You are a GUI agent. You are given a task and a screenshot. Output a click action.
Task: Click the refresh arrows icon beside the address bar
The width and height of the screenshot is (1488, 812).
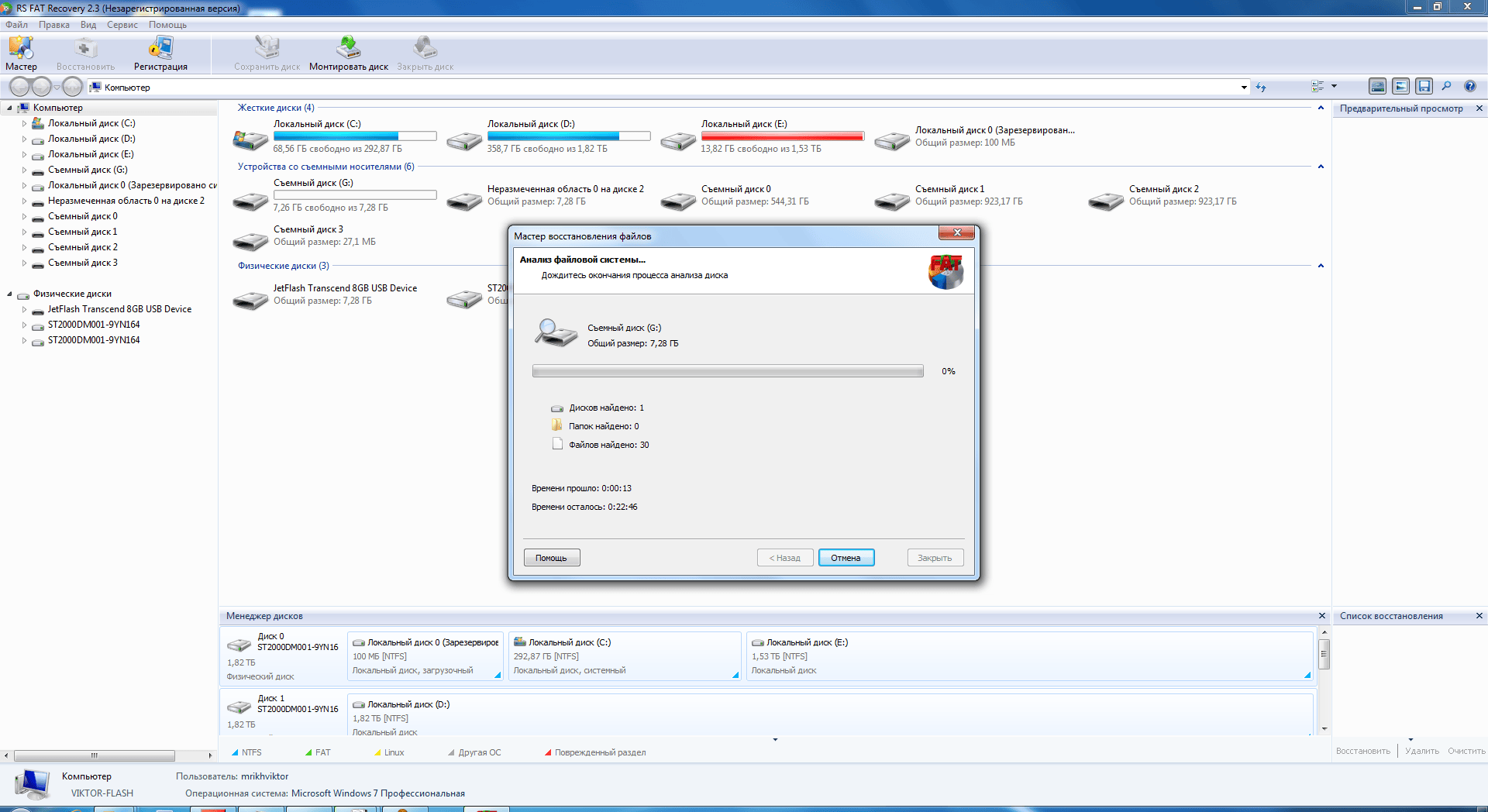(1261, 87)
